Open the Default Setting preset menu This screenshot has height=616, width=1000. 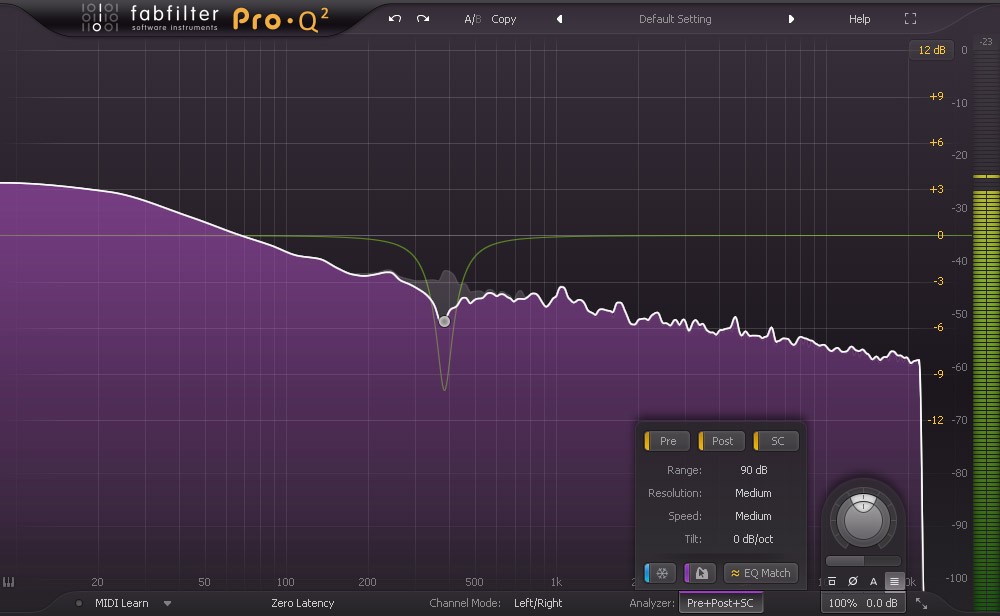[675, 19]
